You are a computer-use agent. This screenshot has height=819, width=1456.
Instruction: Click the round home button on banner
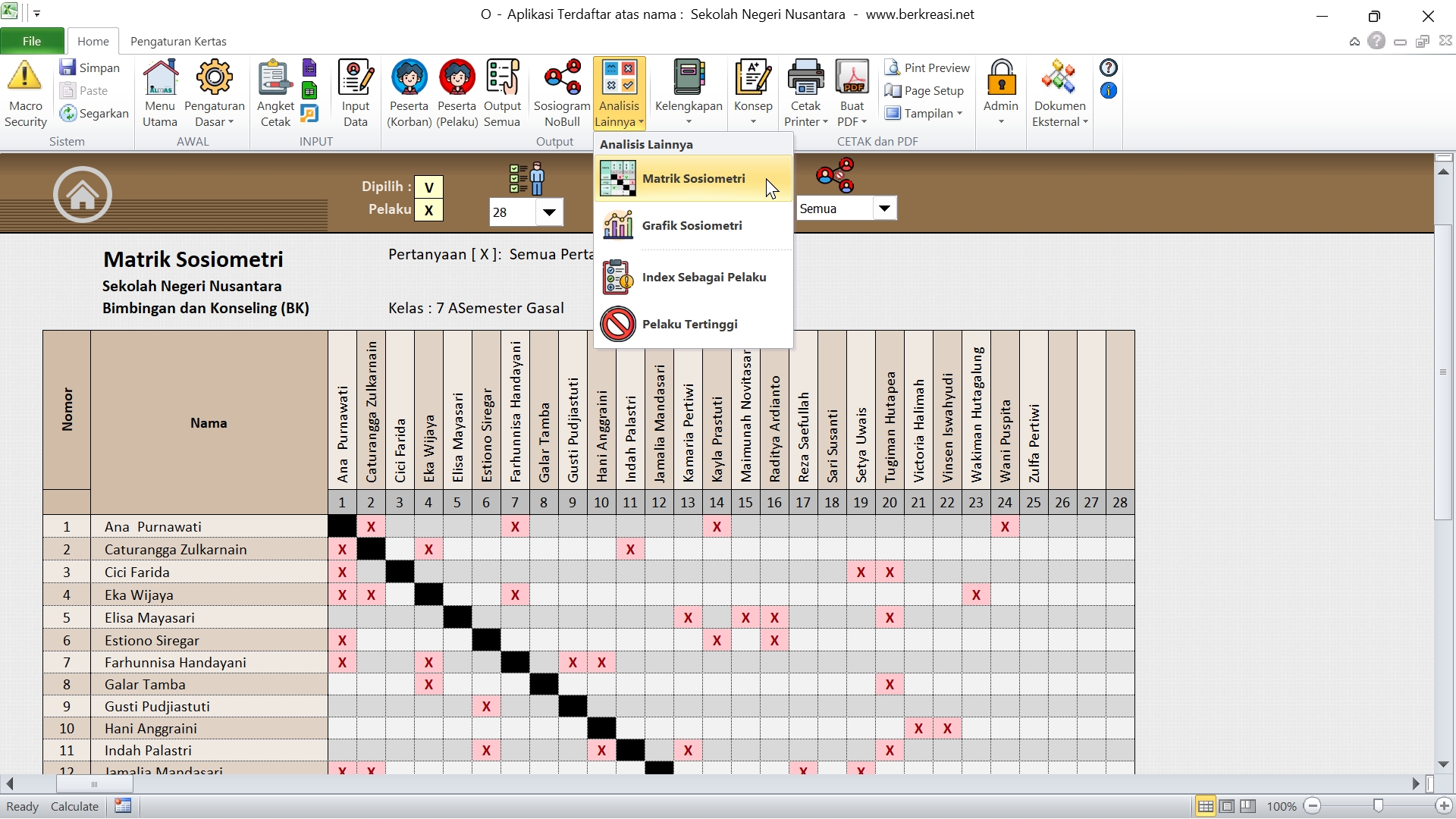(83, 195)
